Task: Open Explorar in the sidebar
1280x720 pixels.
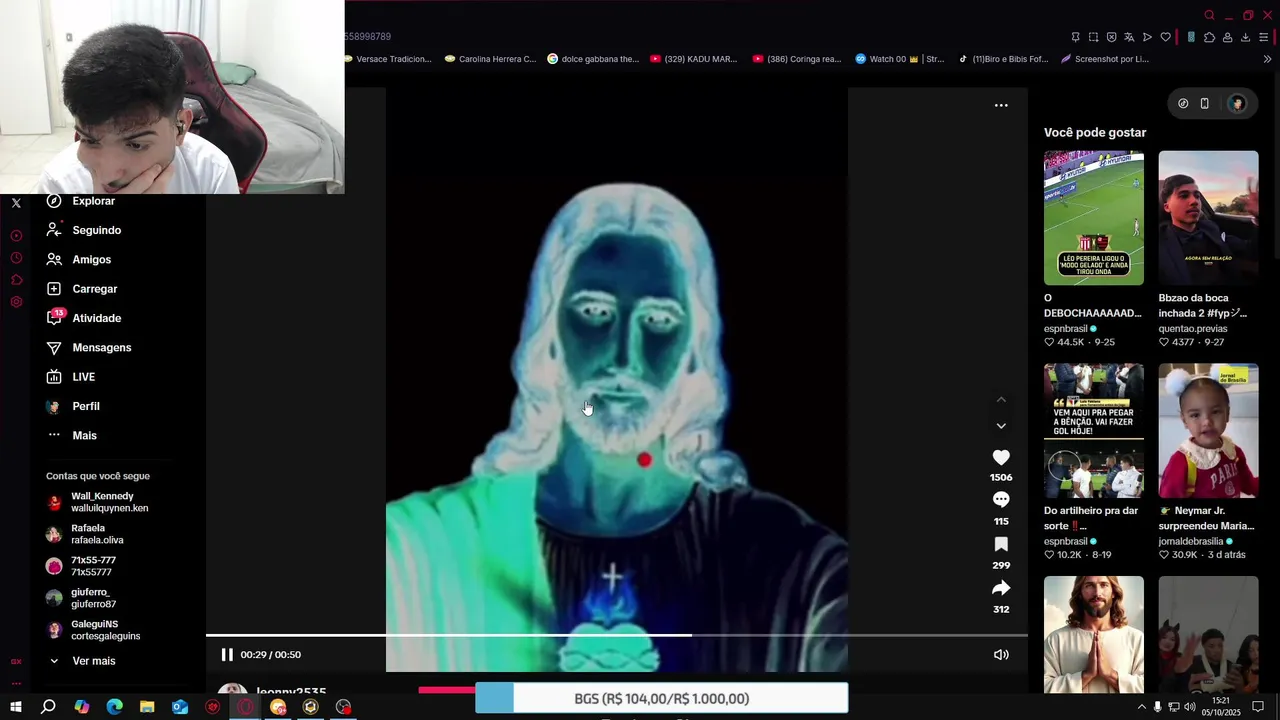Action: 81,201
